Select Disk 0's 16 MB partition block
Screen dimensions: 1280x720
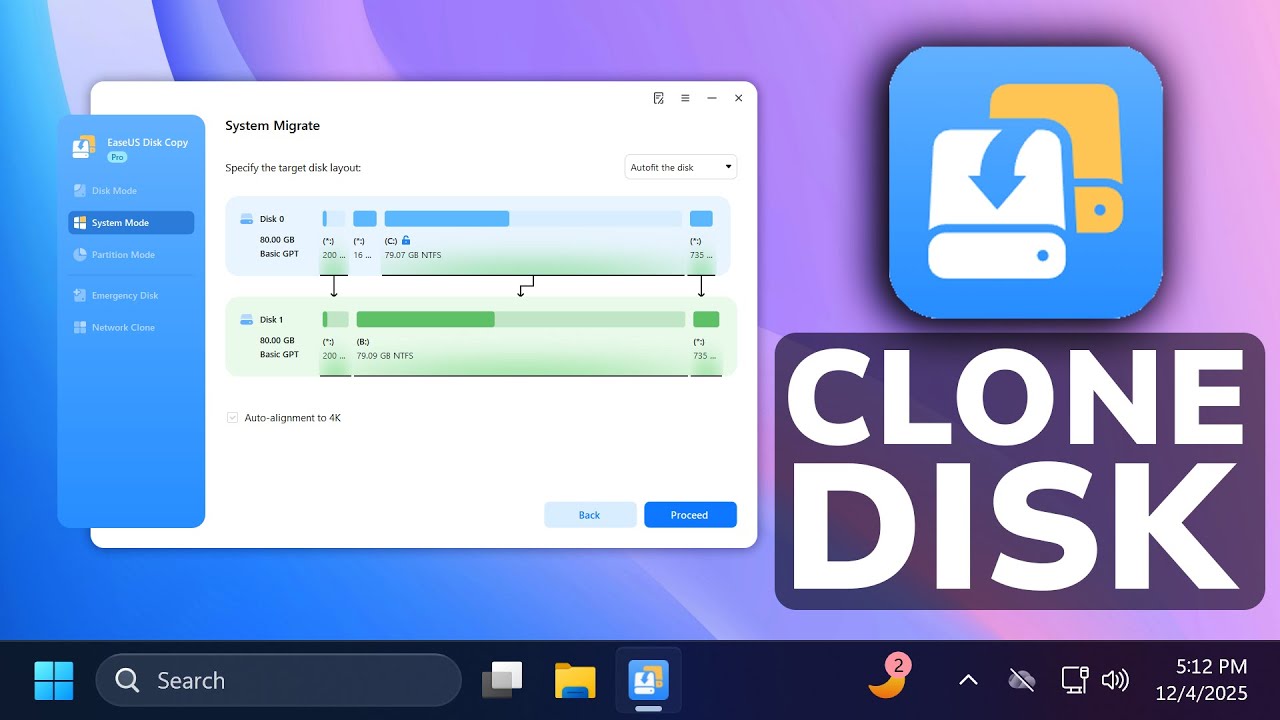coord(365,218)
